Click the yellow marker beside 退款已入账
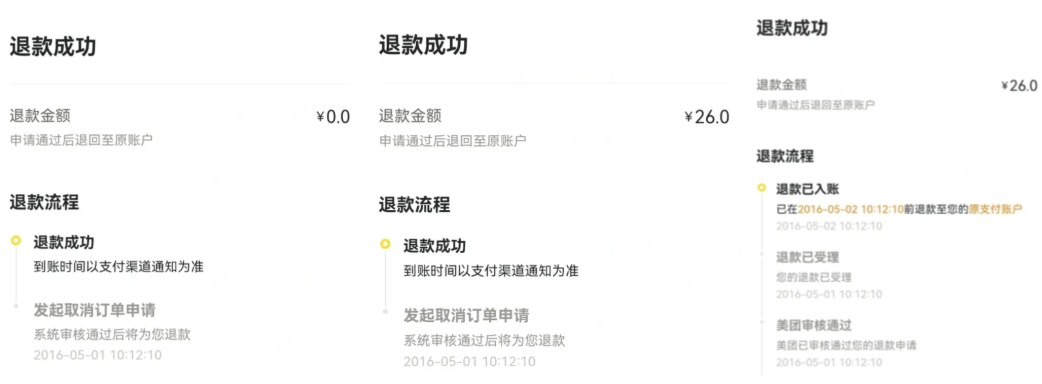The height and width of the screenshot is (384, 1042). click(x=762, y=188)
